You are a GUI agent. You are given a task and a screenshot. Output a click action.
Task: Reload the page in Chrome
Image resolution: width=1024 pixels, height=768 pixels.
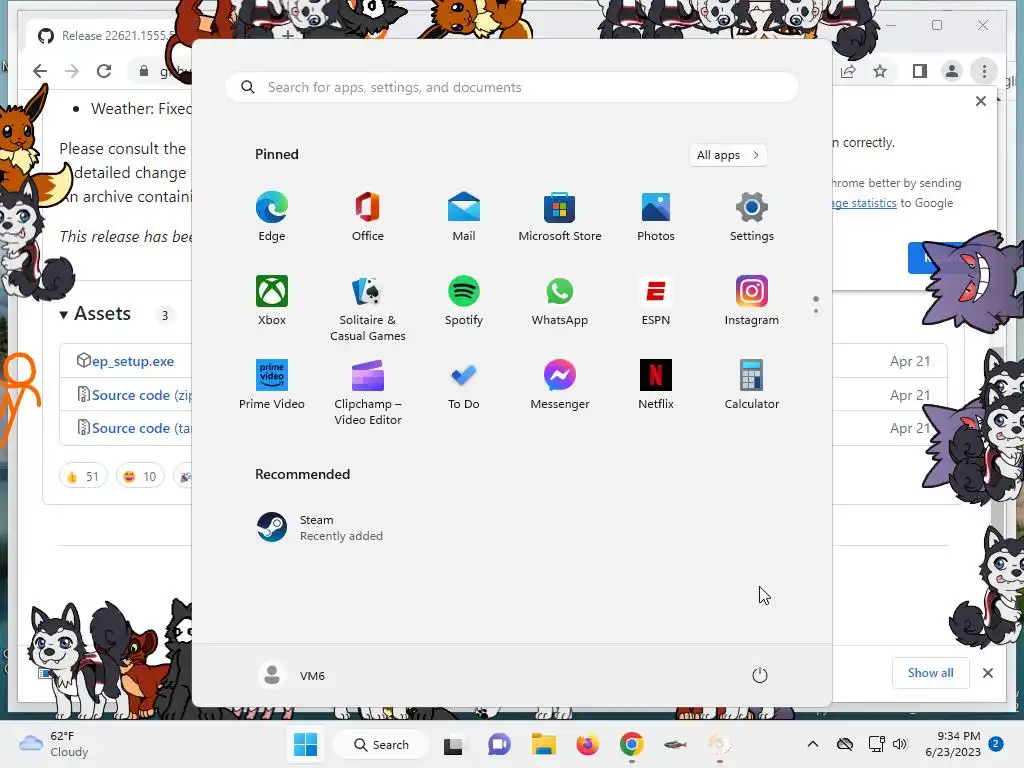[104, 71]
